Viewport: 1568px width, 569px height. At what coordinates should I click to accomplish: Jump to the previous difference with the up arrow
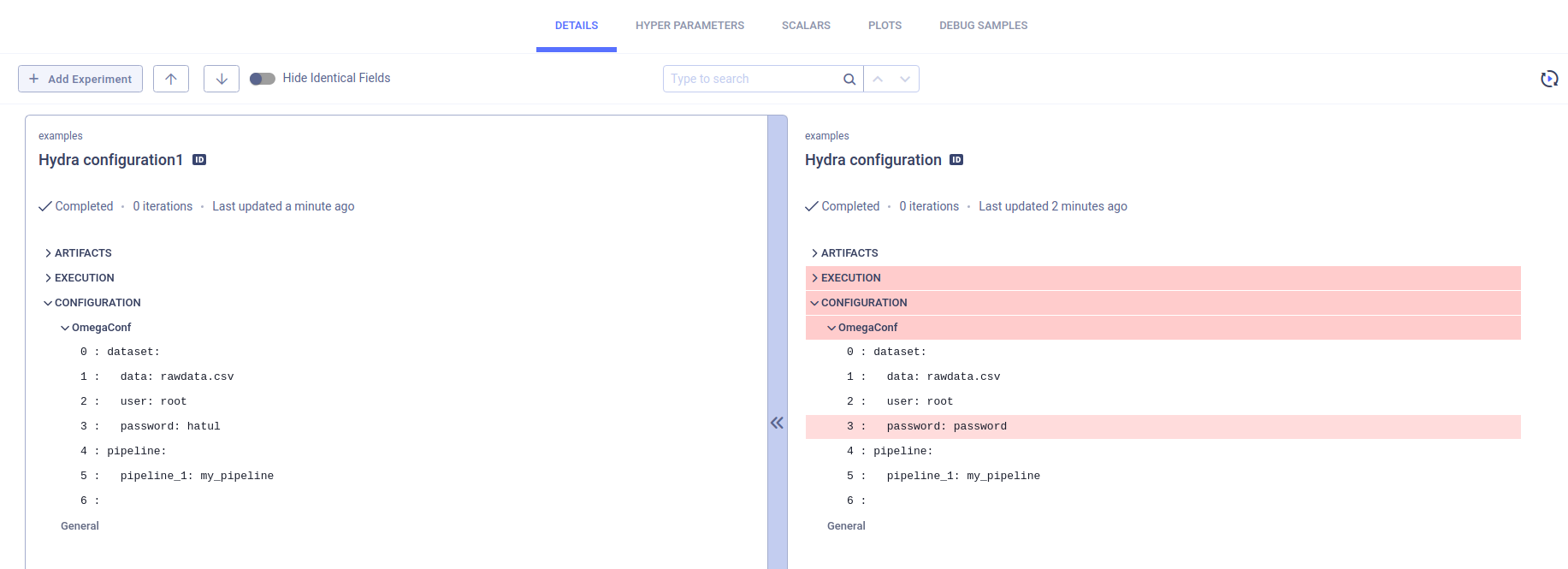pos(171,79)
